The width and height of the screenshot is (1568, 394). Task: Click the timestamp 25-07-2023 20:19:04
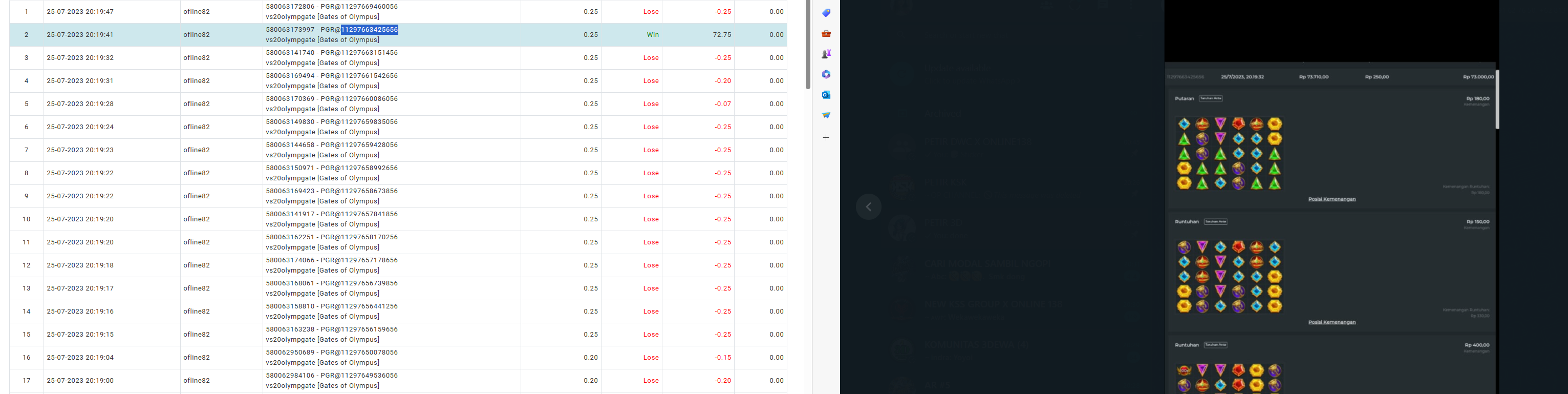(80, 358)
